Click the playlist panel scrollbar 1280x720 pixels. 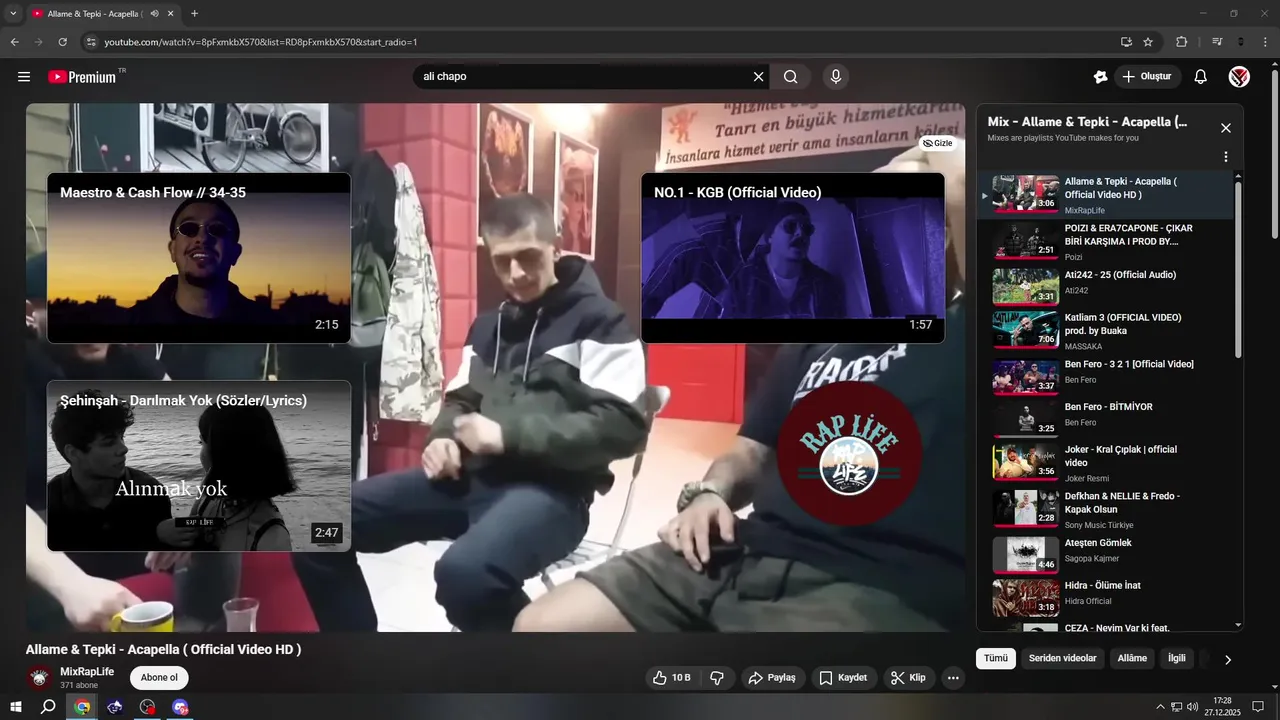(1238, 270)
